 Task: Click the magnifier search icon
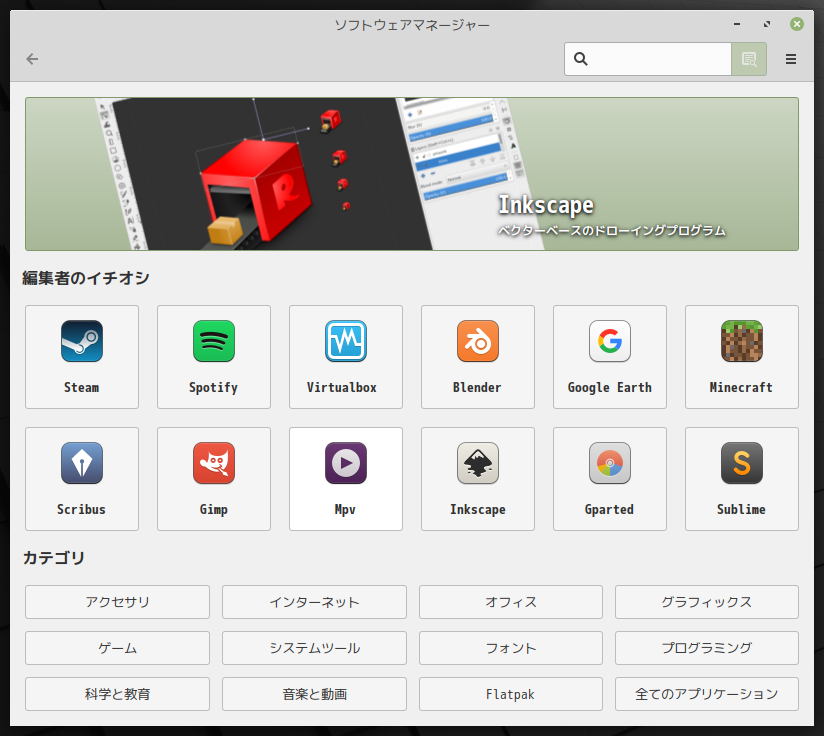(x=580, y=59)
